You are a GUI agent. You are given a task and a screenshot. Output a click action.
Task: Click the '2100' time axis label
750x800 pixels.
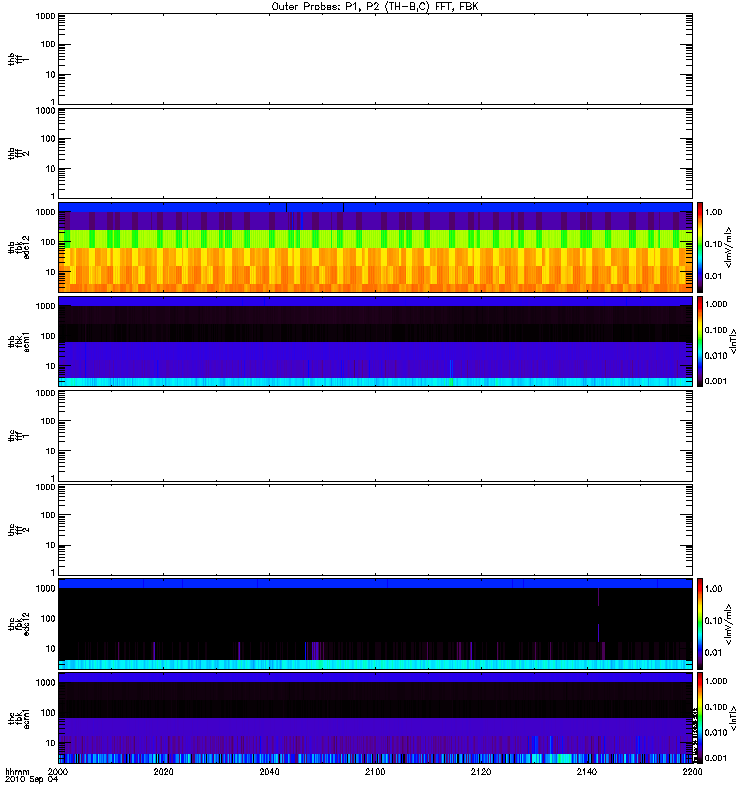[x=375, y=772]
